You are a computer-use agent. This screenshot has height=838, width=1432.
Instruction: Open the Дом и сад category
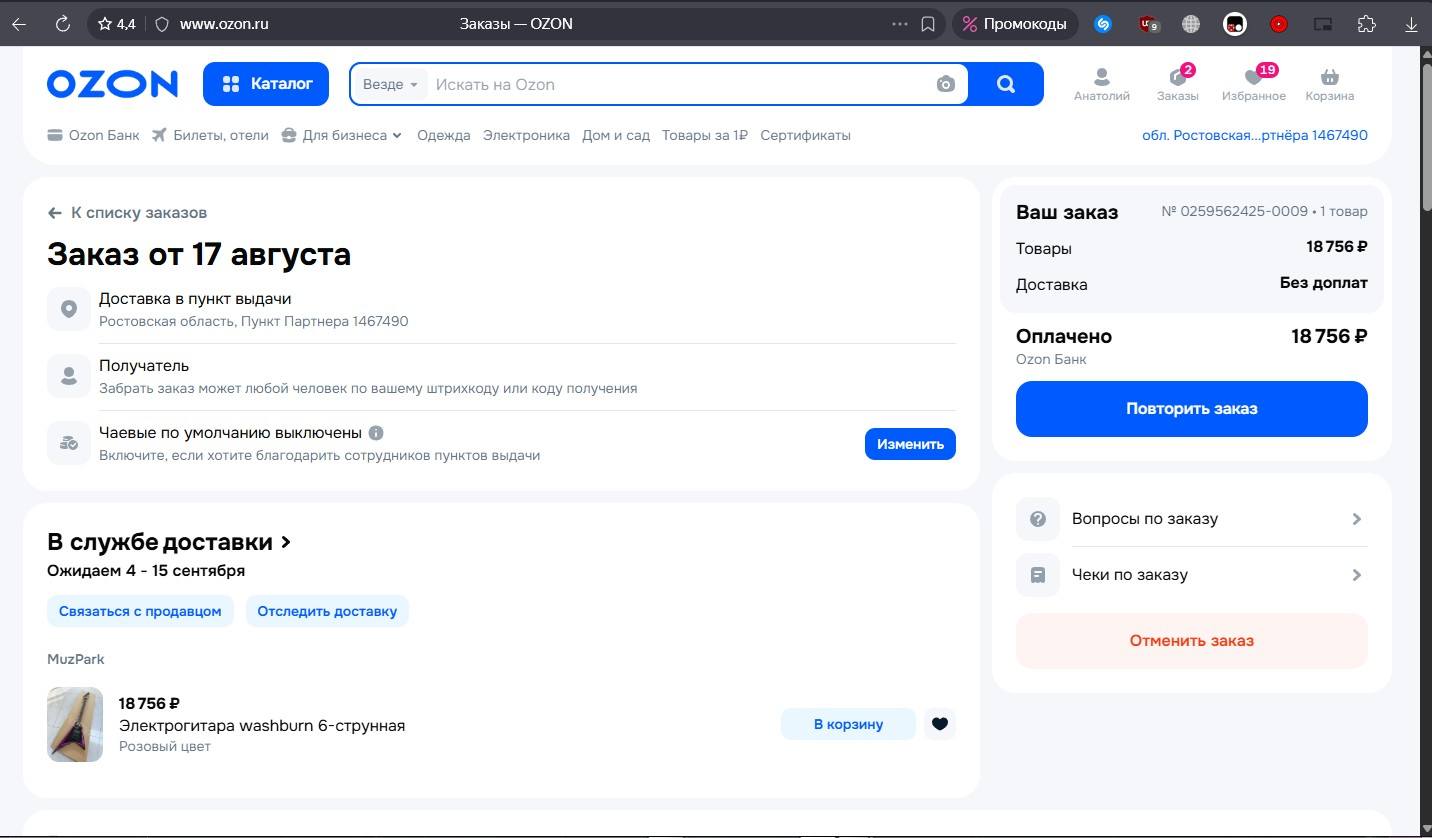pyautogui.click(x=616, y=135)
